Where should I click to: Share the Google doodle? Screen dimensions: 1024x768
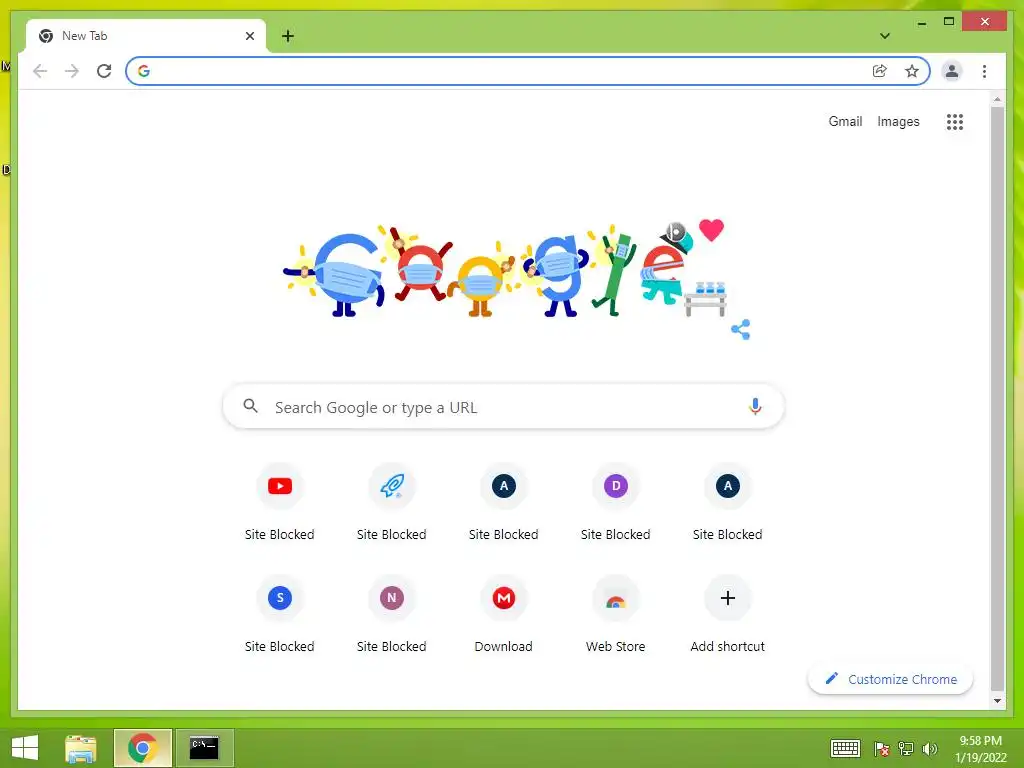coord(741,329)
